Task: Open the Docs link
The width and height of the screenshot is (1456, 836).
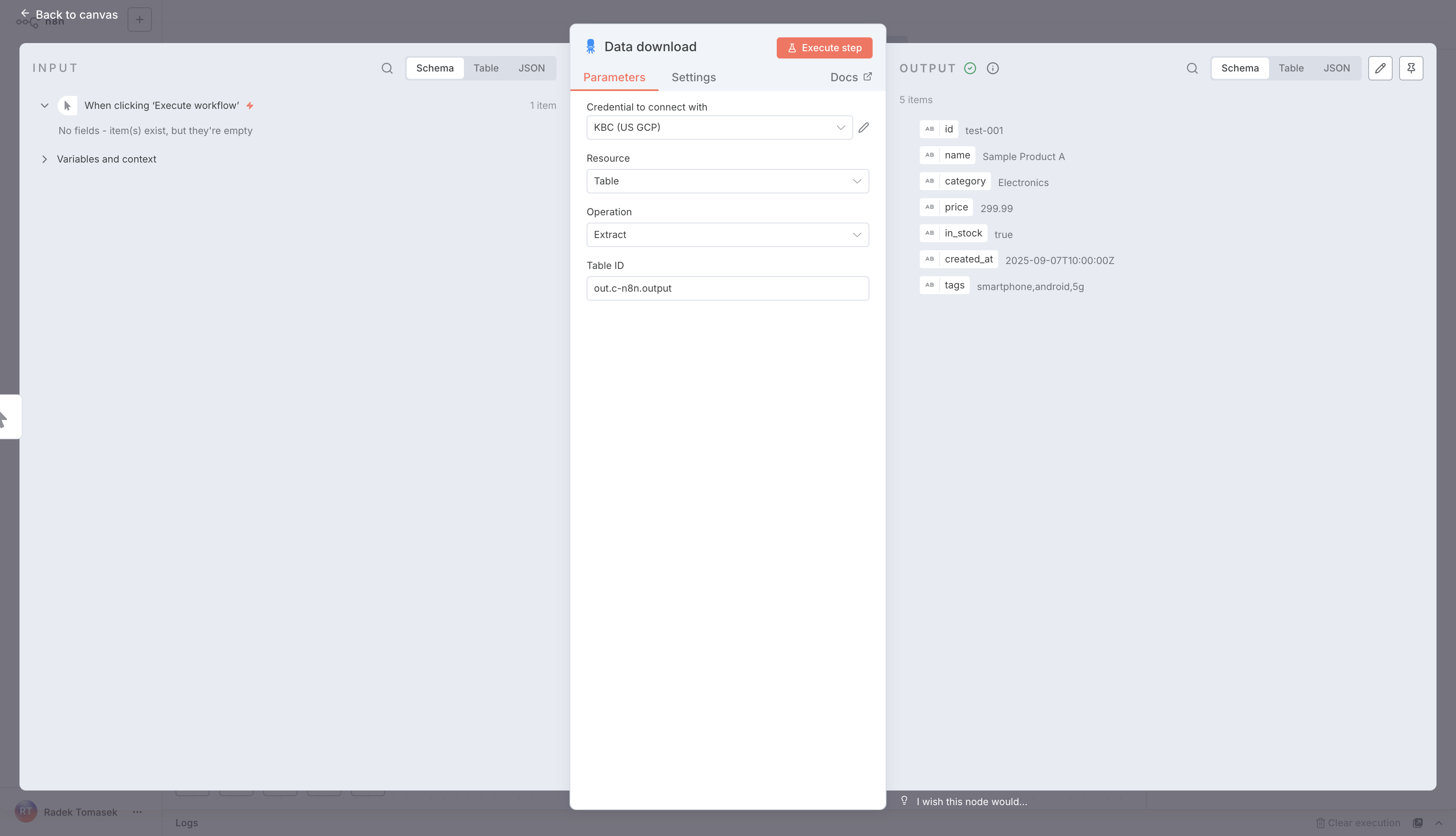Action: (850, 76)
